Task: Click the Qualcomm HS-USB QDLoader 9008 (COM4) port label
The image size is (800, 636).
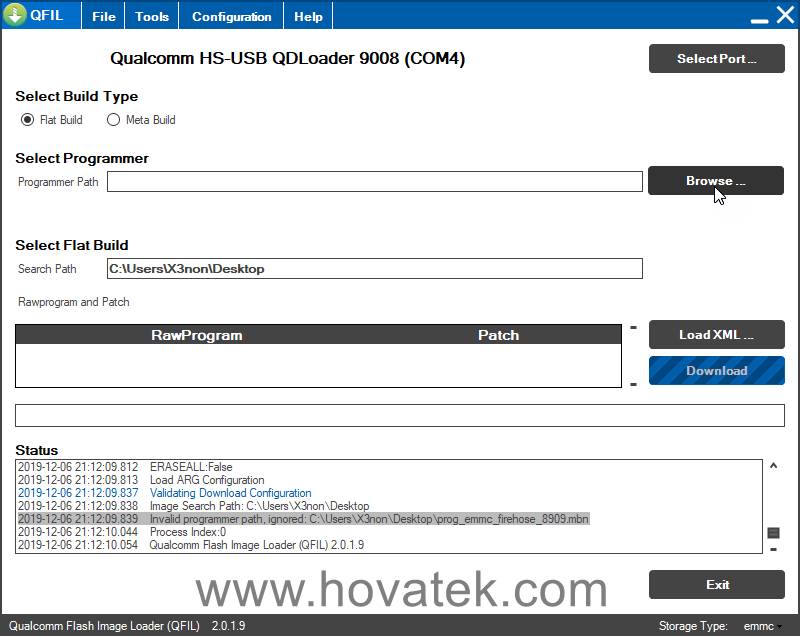Action: pyautogui.click(x=287, y=58)
